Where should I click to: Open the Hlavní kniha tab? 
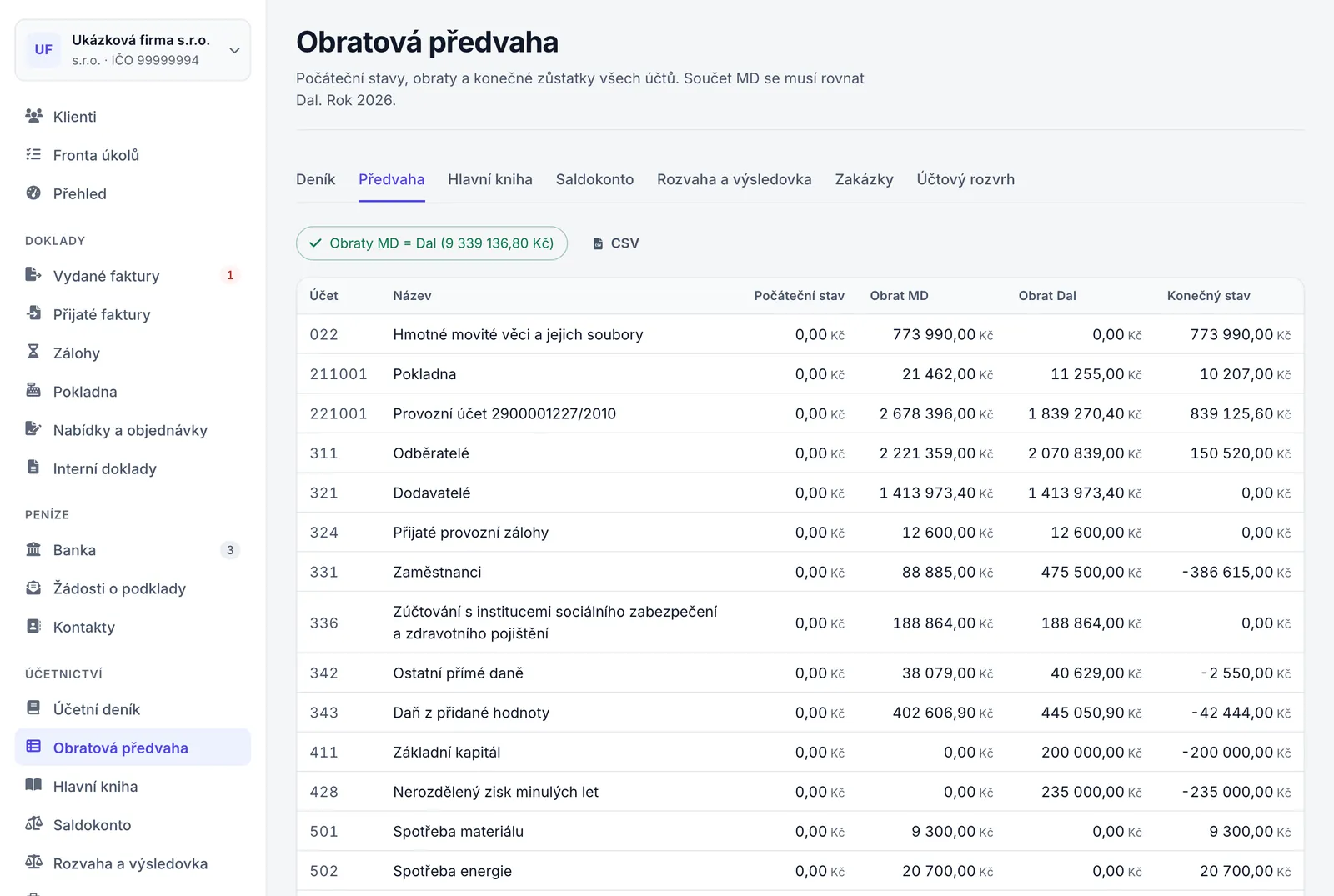click(x=490, y=179)
